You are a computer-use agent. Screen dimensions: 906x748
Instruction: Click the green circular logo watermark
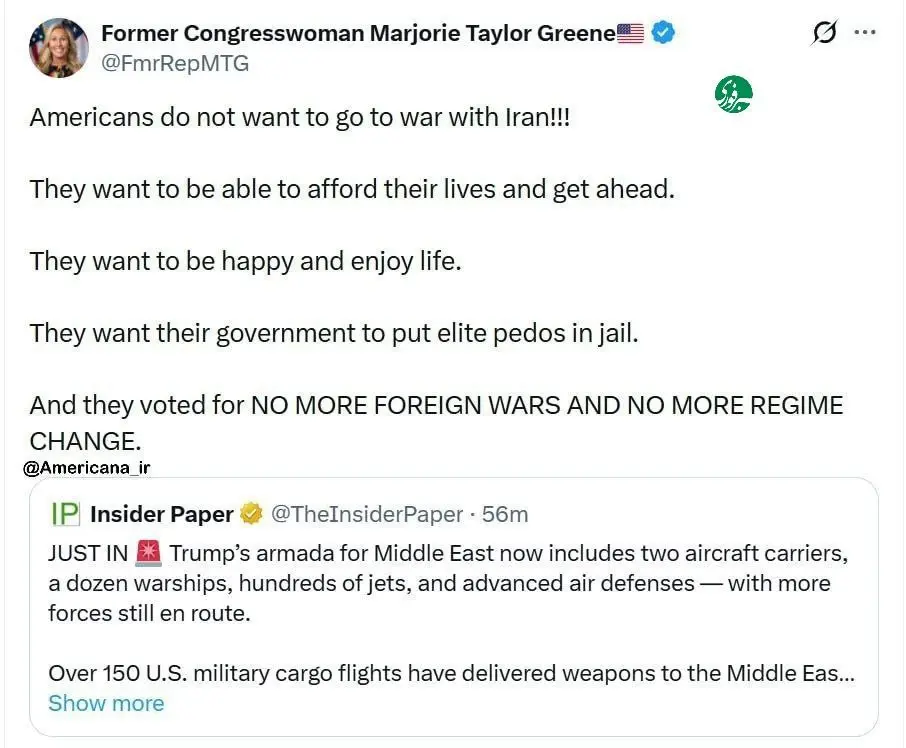point(733,94)
